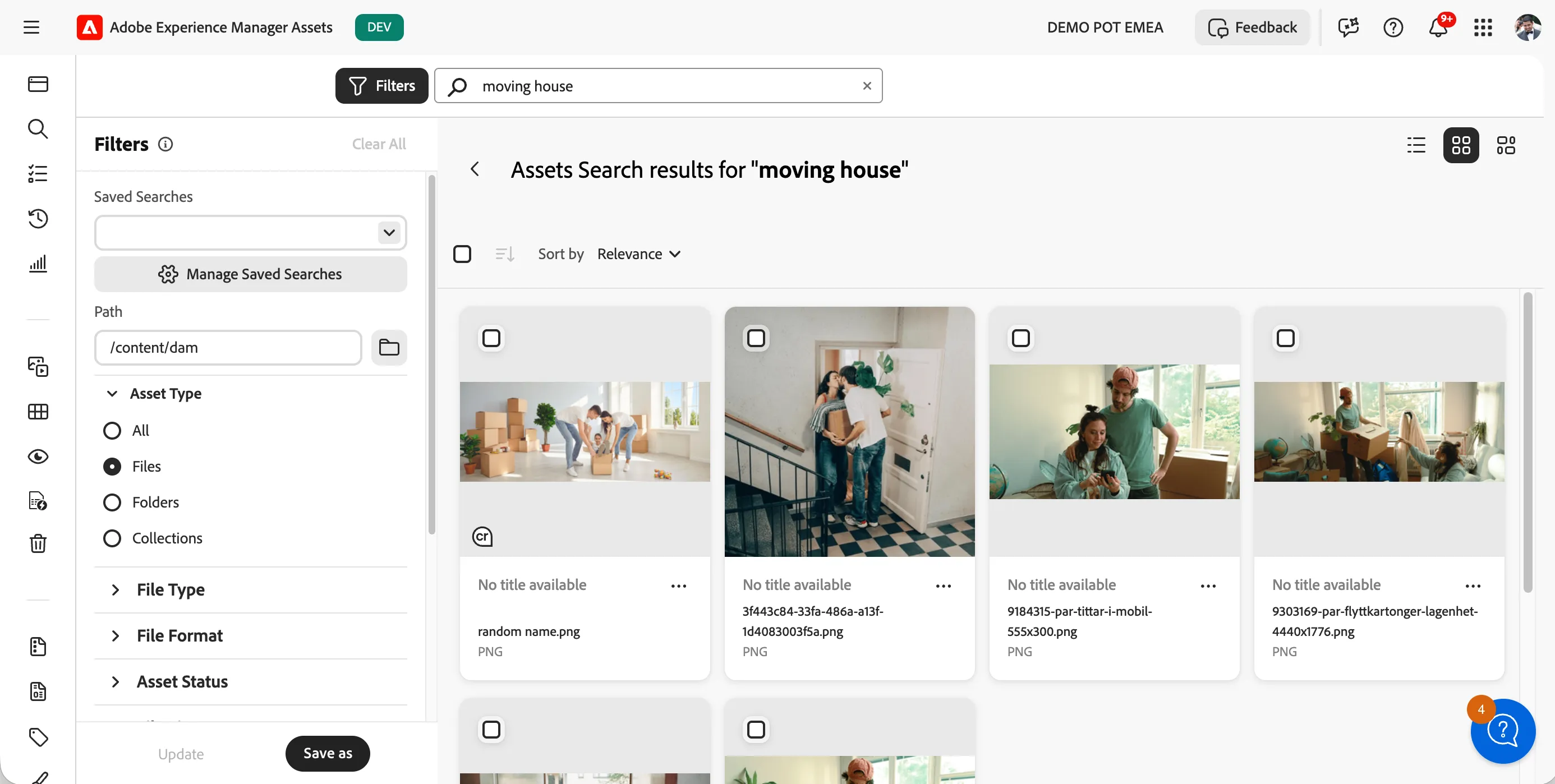Click content credentials icon on random name.png
Viewport: 1555px width, 784px height.
[x=482, y=536]
